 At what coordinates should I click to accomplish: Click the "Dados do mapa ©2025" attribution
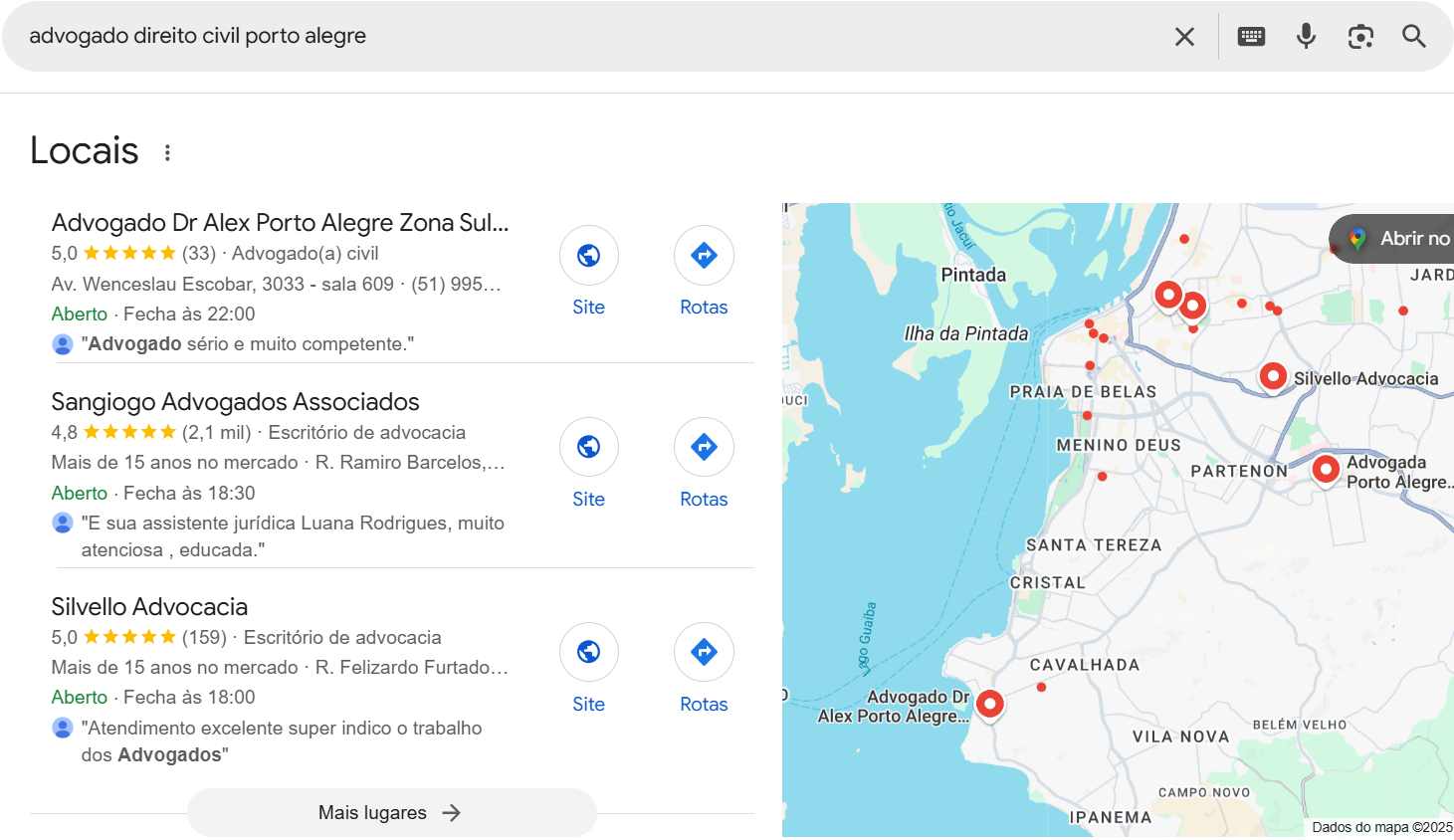coord(1381,827)
